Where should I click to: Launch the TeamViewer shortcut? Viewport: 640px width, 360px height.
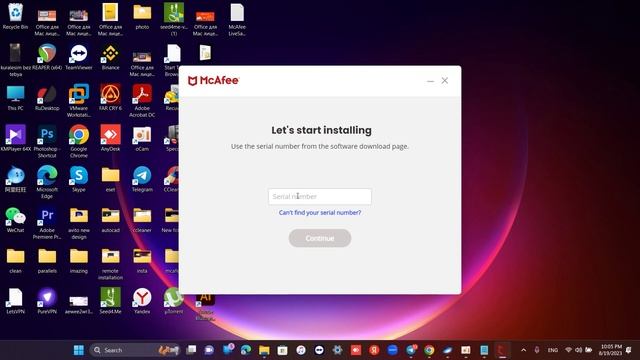point(79,57)
